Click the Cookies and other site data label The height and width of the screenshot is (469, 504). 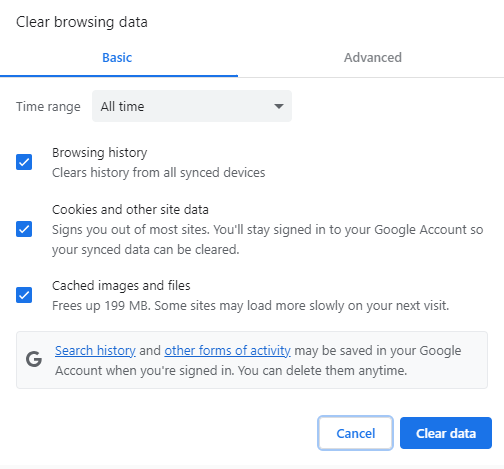130,210
